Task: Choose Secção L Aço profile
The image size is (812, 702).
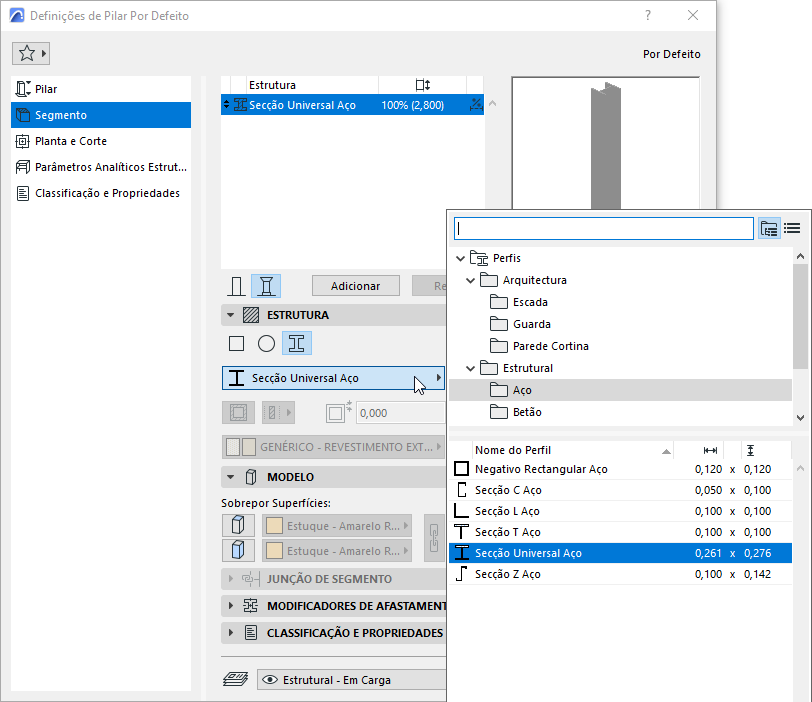Action: coord(620,511)
